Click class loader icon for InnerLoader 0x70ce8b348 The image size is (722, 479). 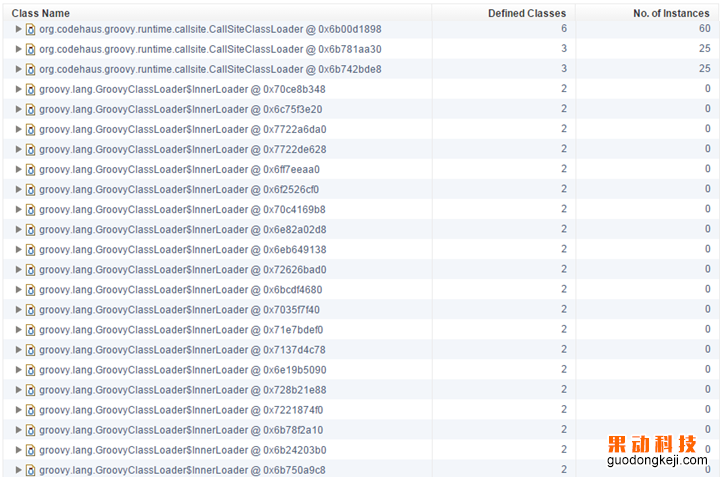30,89
